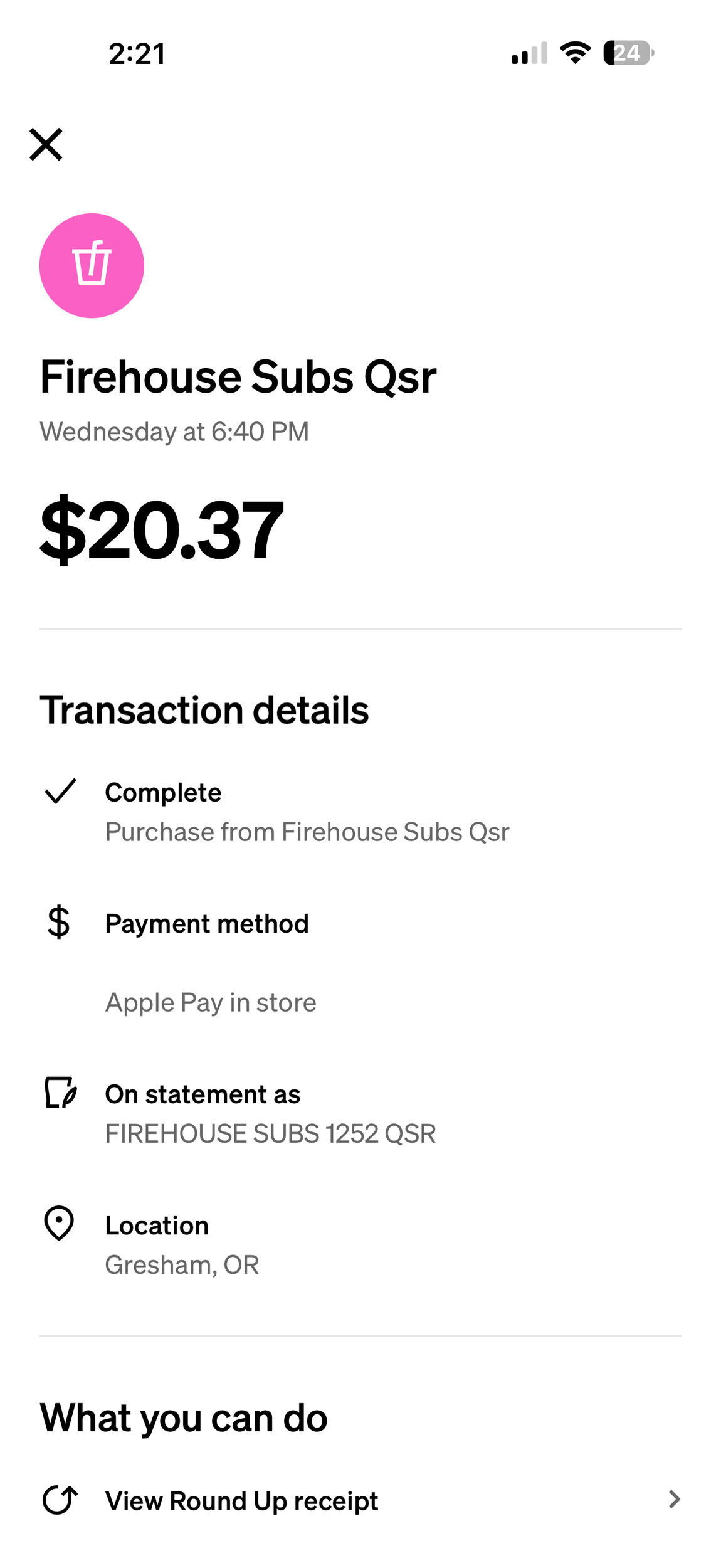Tap the dollar sign payment icon

(59, 922)
